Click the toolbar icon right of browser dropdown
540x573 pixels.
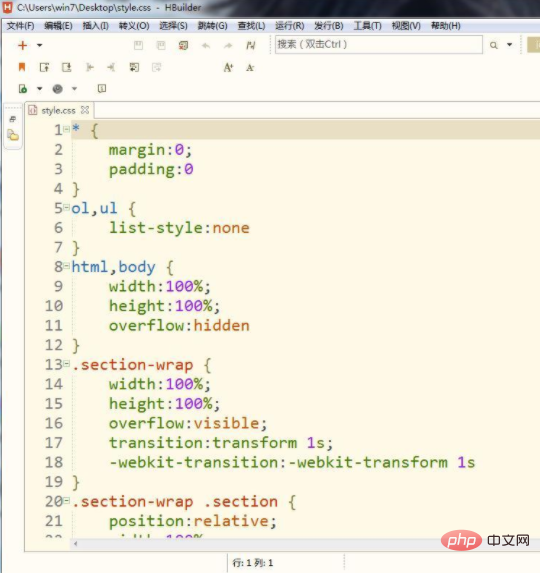coord(102,88)
